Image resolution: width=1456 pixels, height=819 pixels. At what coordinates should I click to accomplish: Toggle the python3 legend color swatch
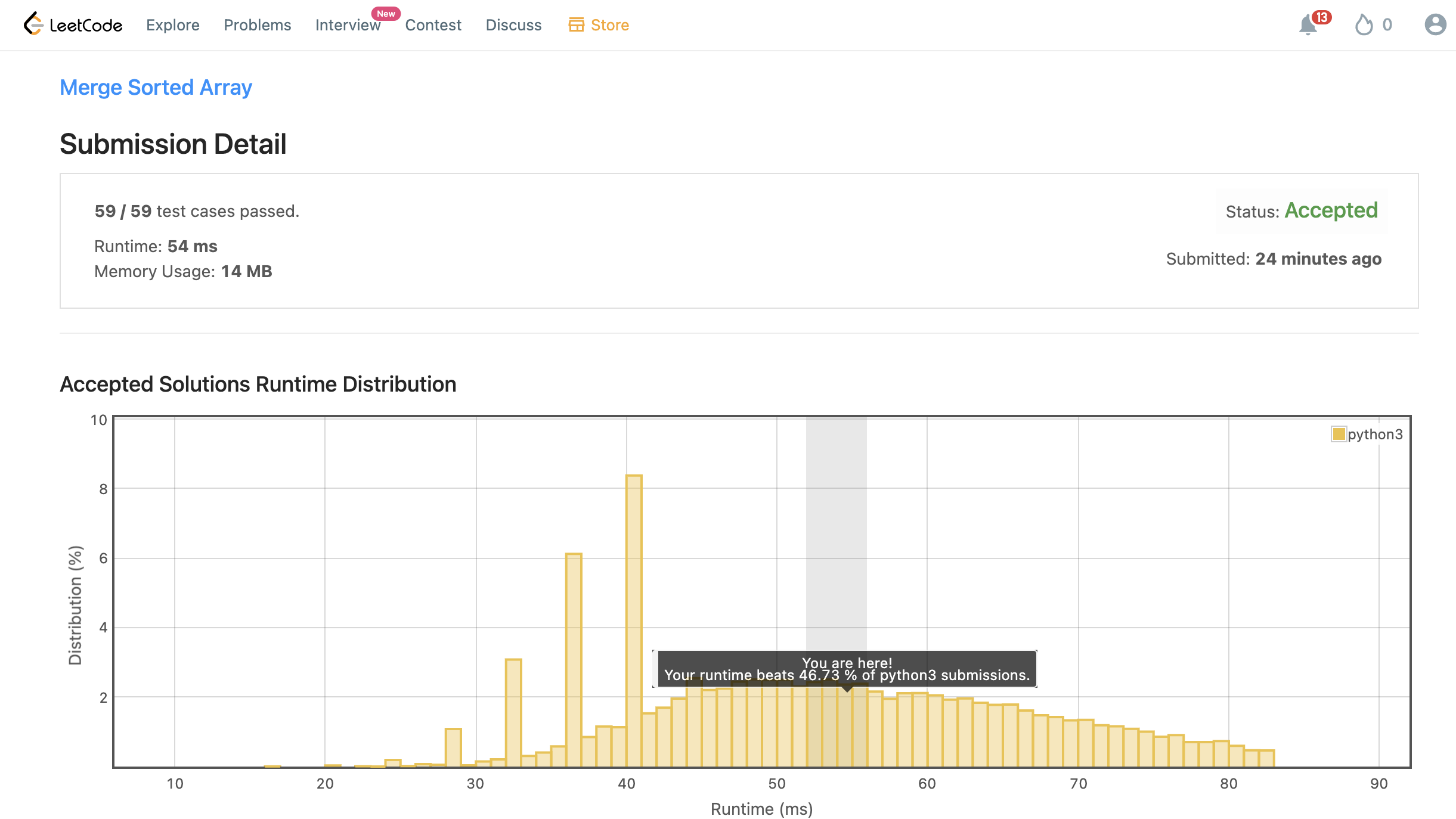tap(1339, 434)
